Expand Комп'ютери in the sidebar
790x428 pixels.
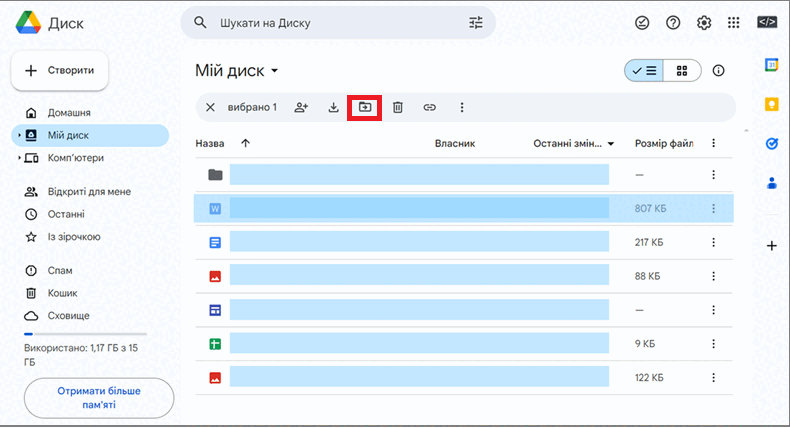click(x=19, y=158)
